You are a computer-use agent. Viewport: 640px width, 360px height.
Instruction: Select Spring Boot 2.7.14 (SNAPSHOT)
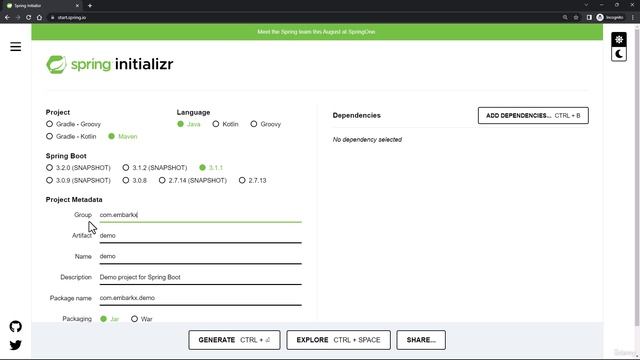(193, 180)
